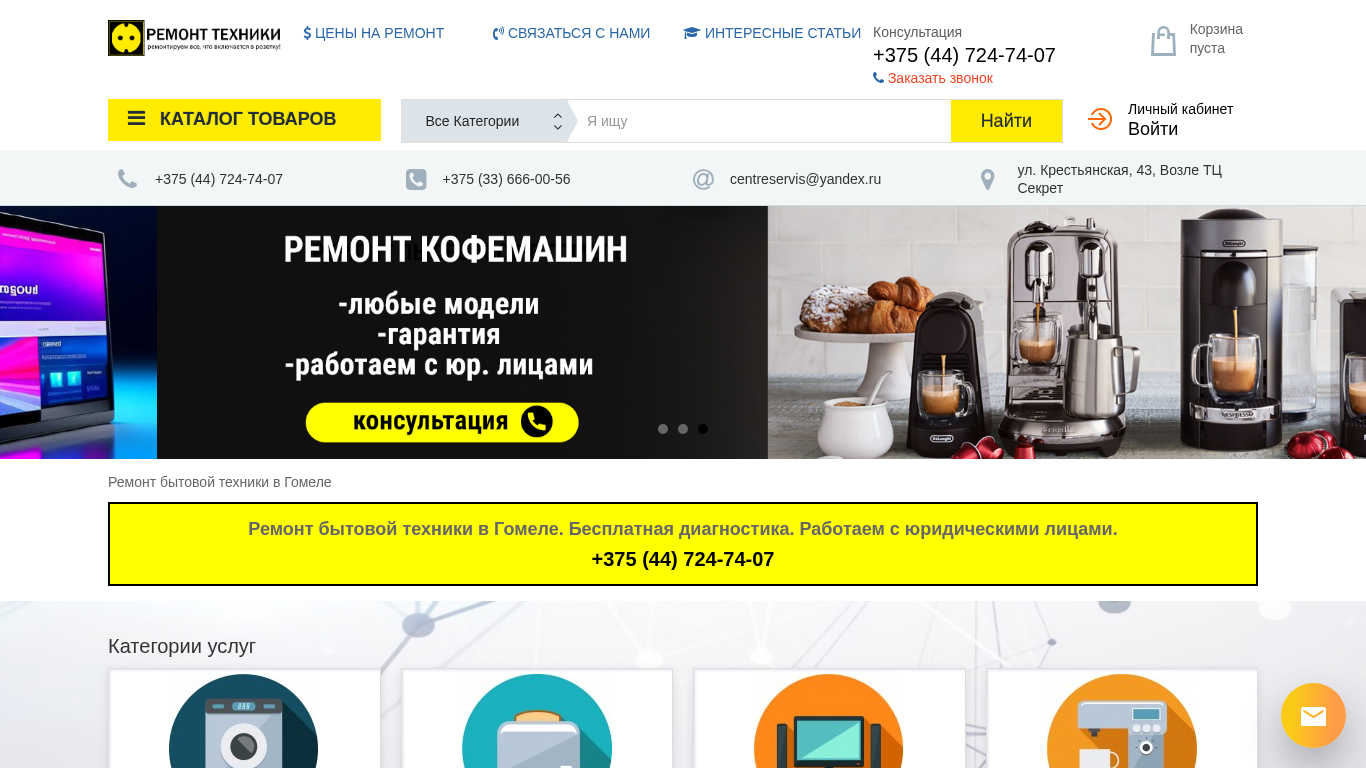Open Интересные статьи menu item
The image size is (1366, 768).
772,33
